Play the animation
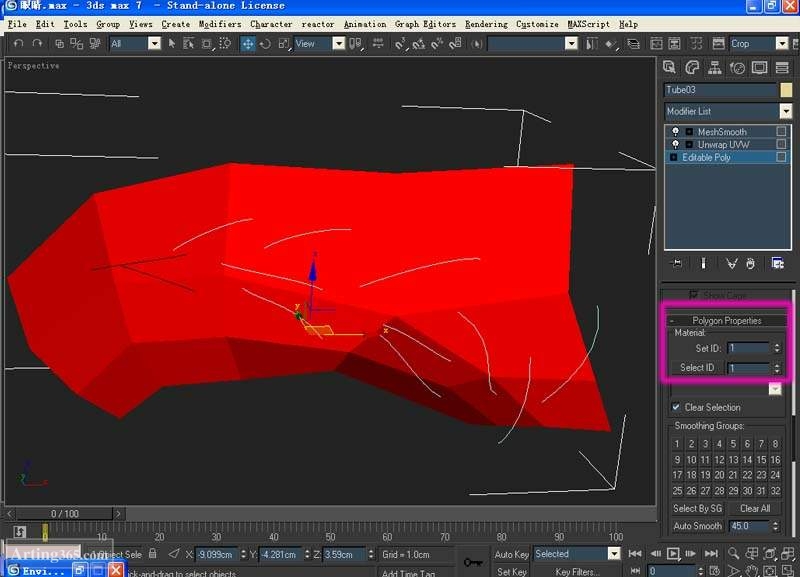This screenshot has width=800, height=577. tap(673, 554)
